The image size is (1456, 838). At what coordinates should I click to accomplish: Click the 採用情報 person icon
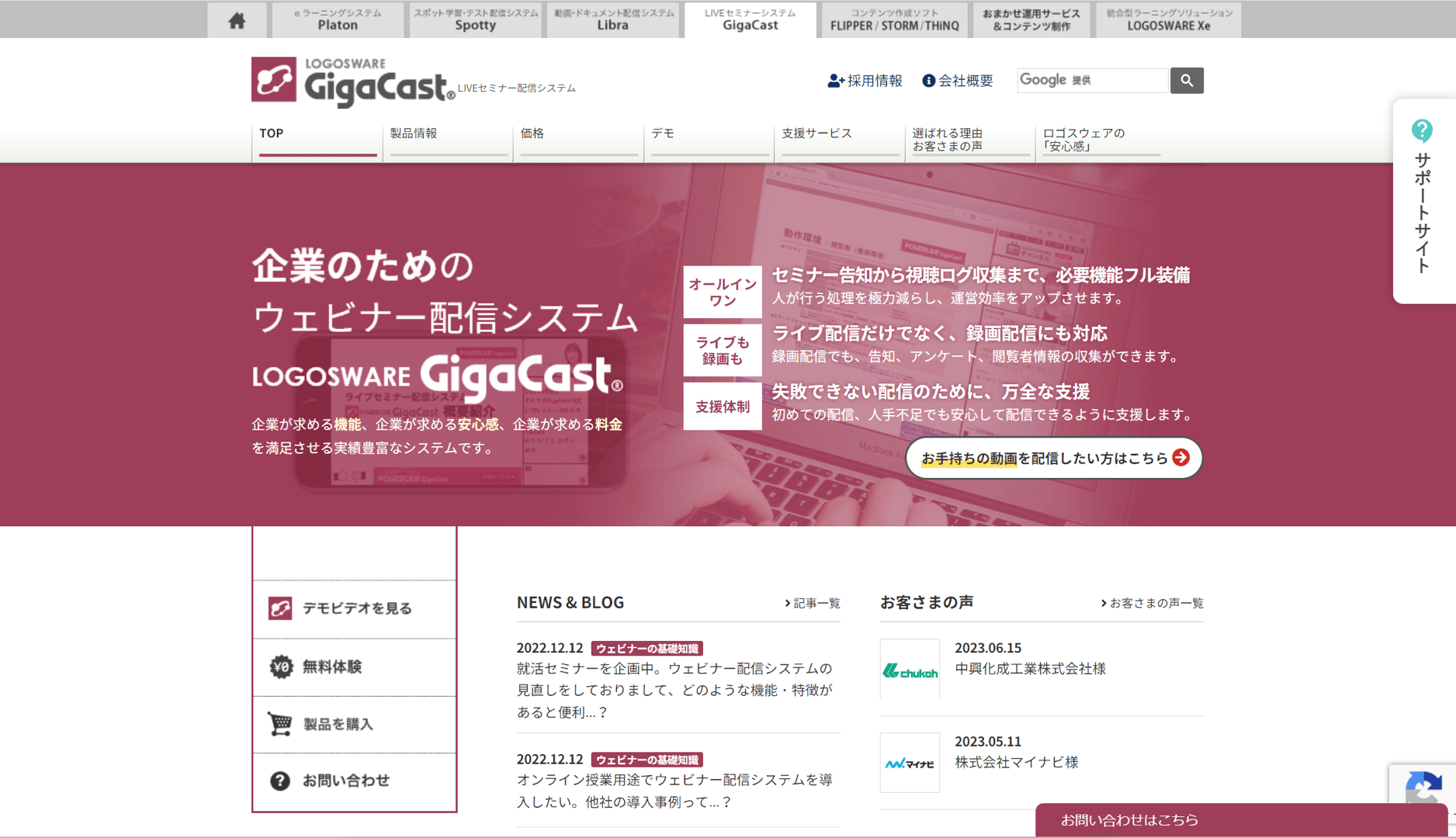pyautogui.click(x=835, y=81)
